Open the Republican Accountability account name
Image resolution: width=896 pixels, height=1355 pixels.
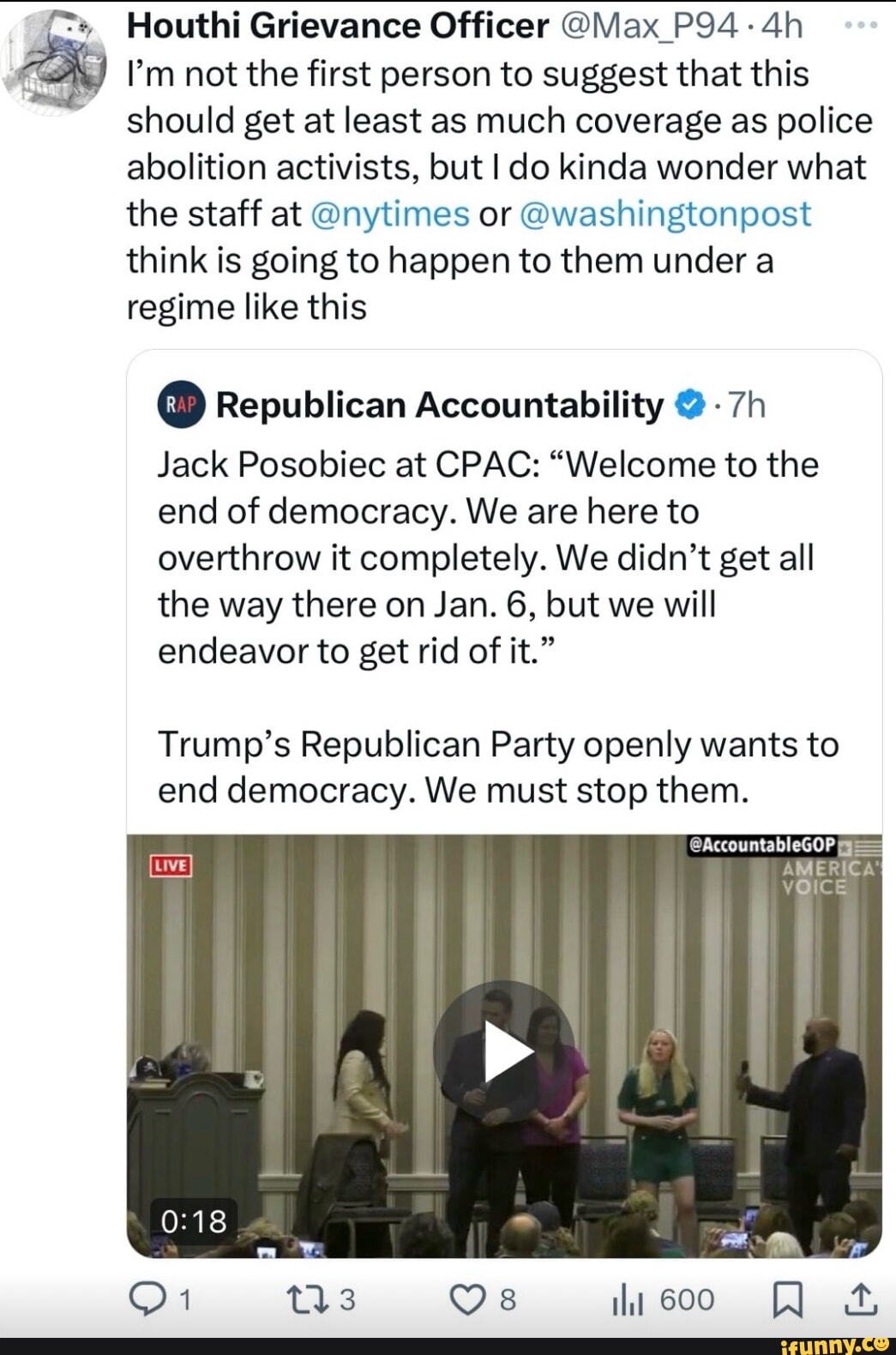pyautogui.click(x=439, y=405)
